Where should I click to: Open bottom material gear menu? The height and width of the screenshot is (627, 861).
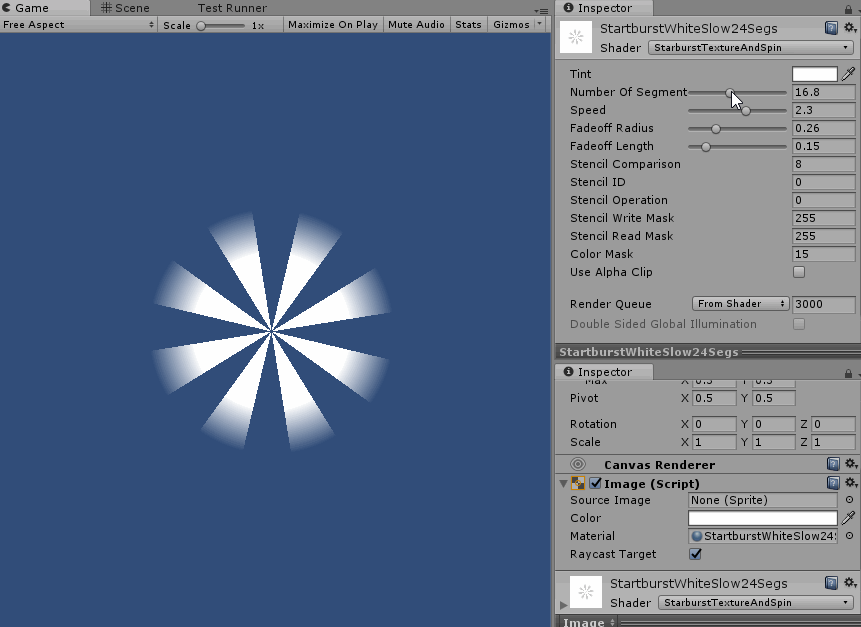[x=850, y=582]
